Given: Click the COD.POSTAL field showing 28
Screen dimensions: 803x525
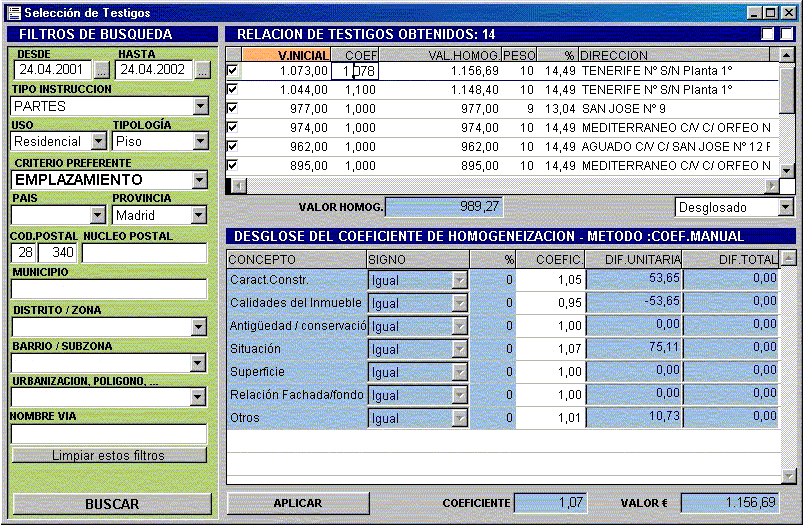Looking at the screenshot, I should click(x=24, y=253).
